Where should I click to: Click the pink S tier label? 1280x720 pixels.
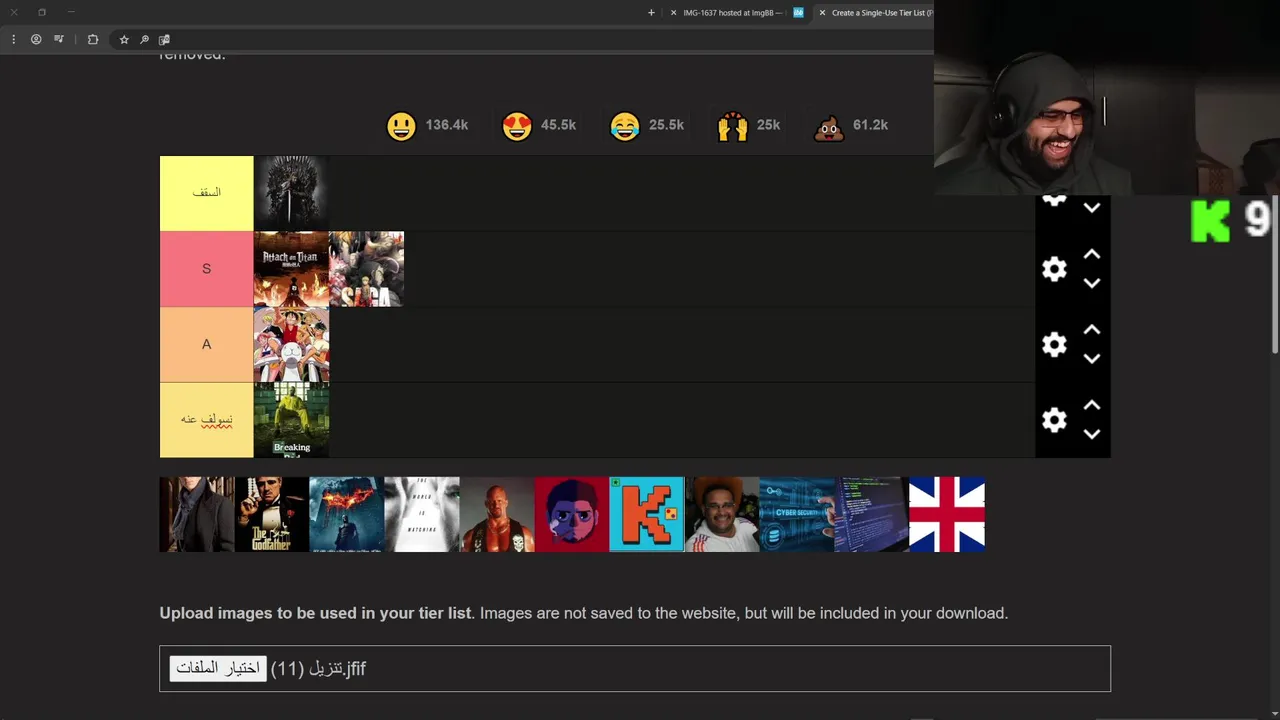point(207,269)
